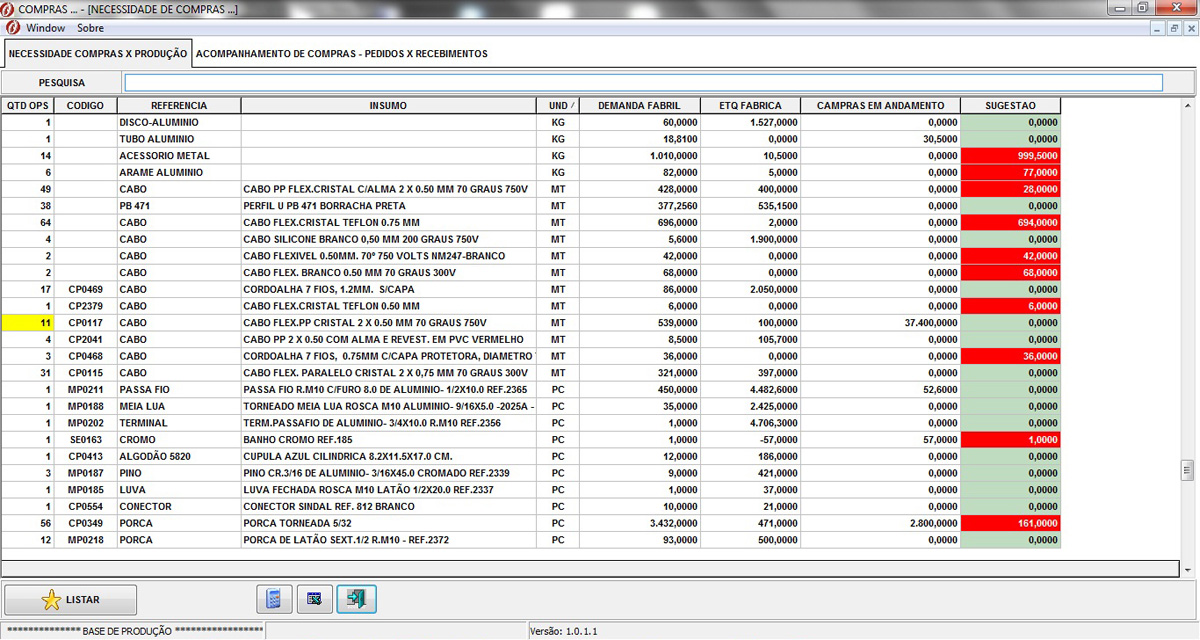Viewport: 1200px width, 640px height.
Task: Select the Necessidade Compras X Produção tab
Action: (x=97, y=53)
